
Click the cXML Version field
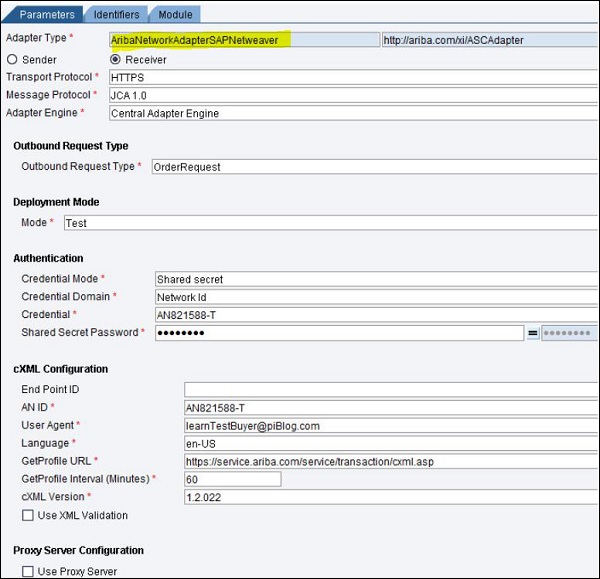point(390,497)
